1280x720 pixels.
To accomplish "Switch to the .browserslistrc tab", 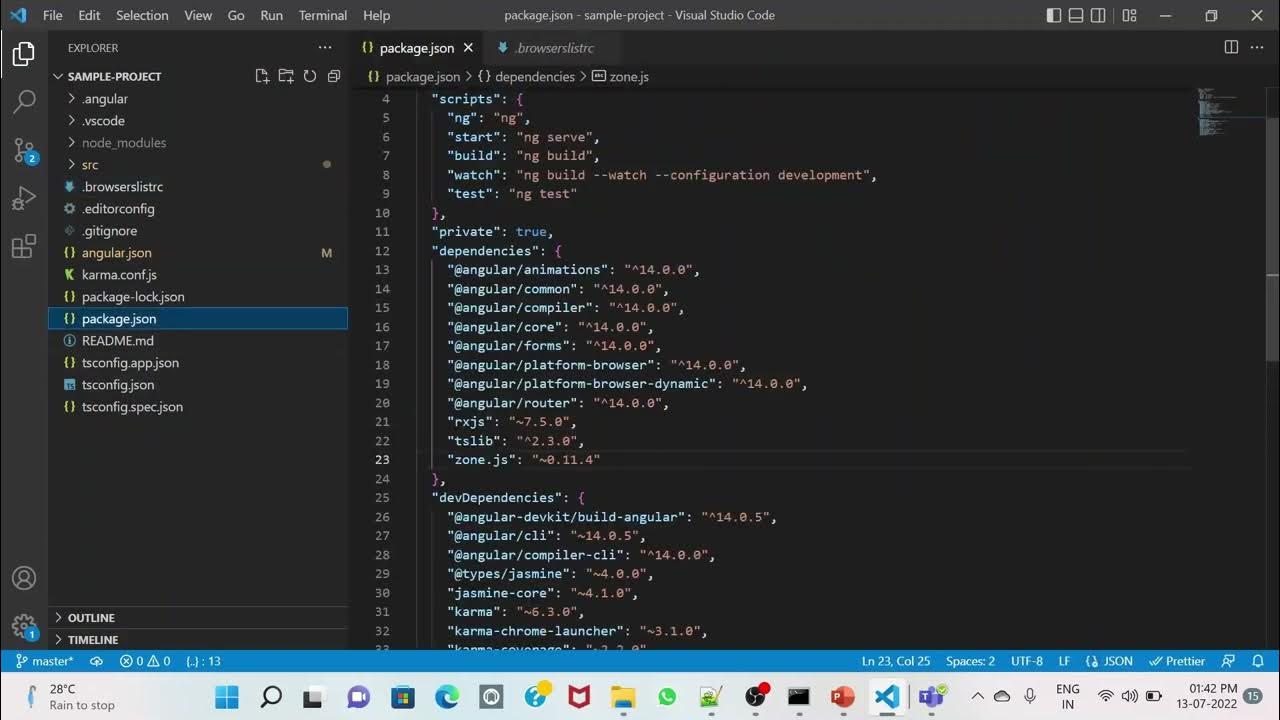I will (x=552, y=48).
